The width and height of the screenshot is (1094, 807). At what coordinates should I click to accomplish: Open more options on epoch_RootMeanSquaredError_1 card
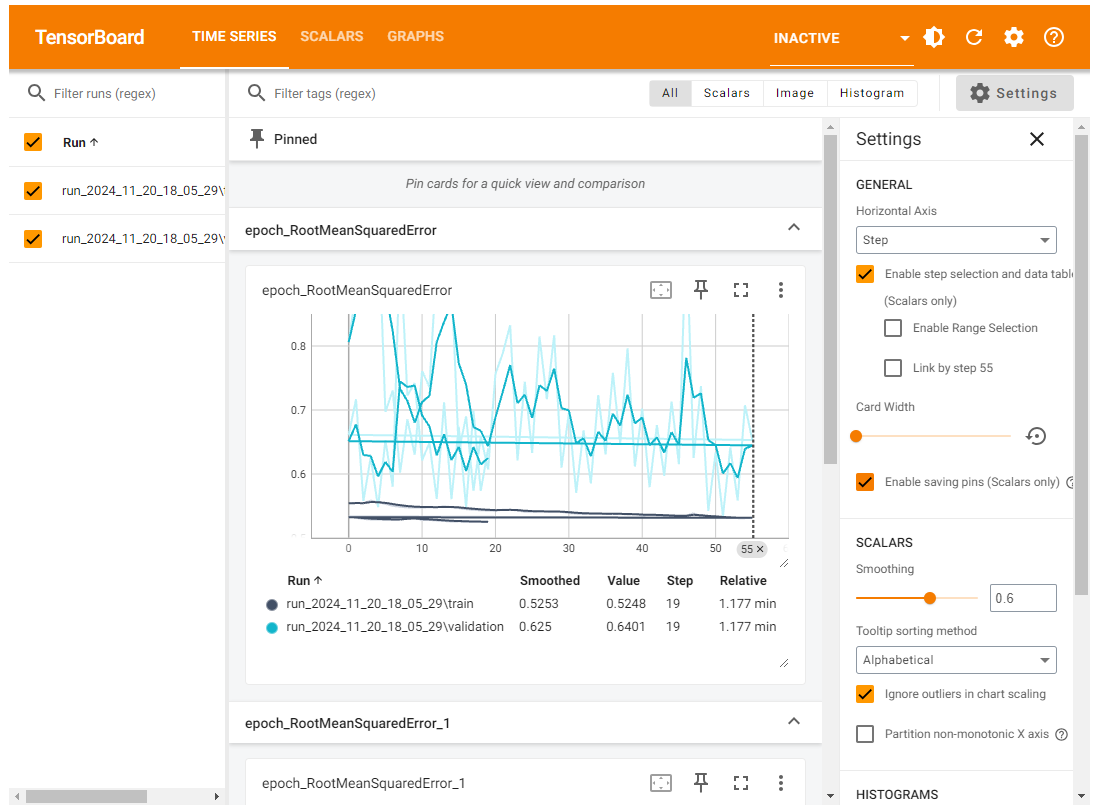781,783
